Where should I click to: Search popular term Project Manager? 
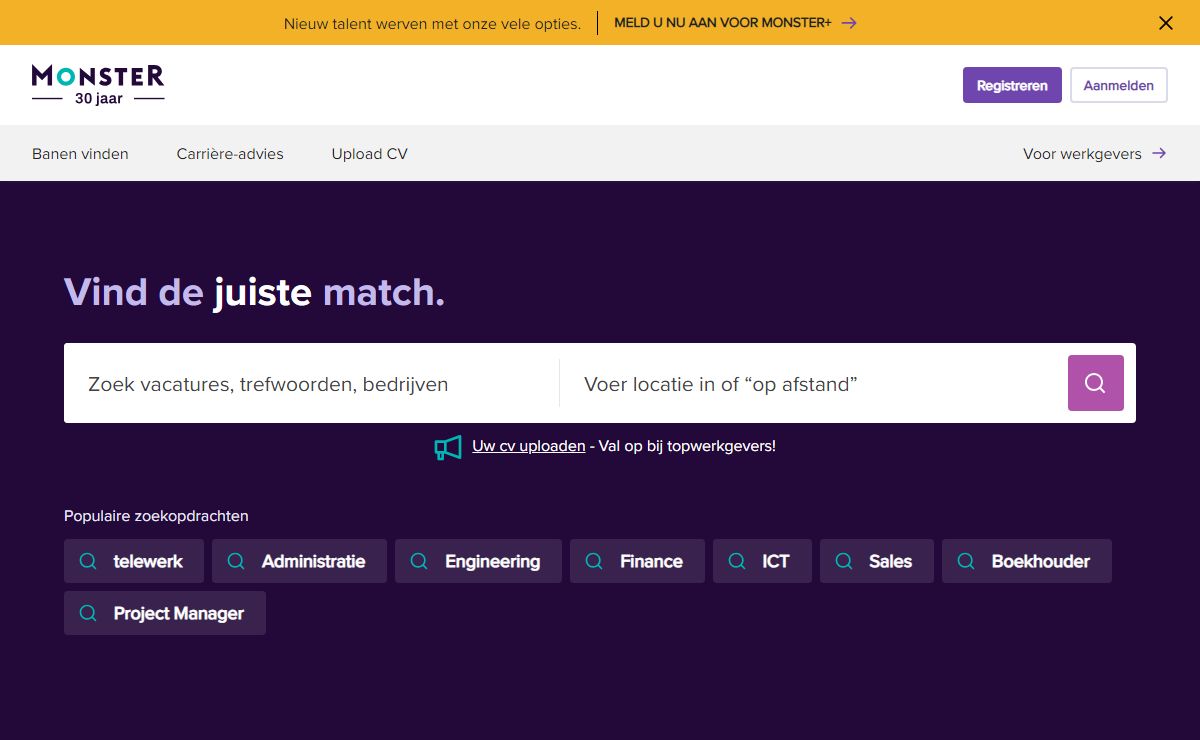(x=165, y=613)
